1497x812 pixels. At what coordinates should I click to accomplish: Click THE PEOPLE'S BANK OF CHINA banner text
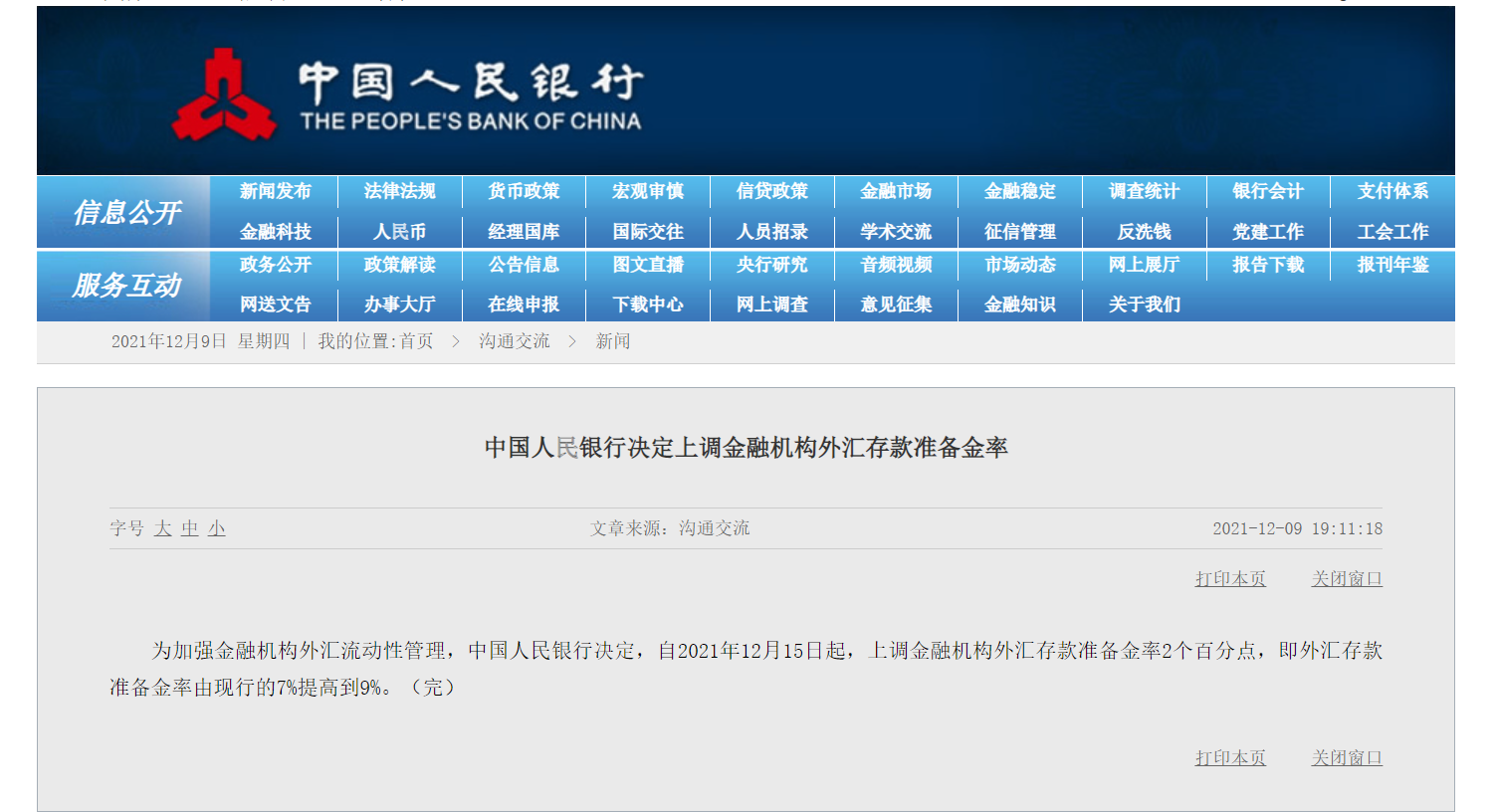(471, 121)
